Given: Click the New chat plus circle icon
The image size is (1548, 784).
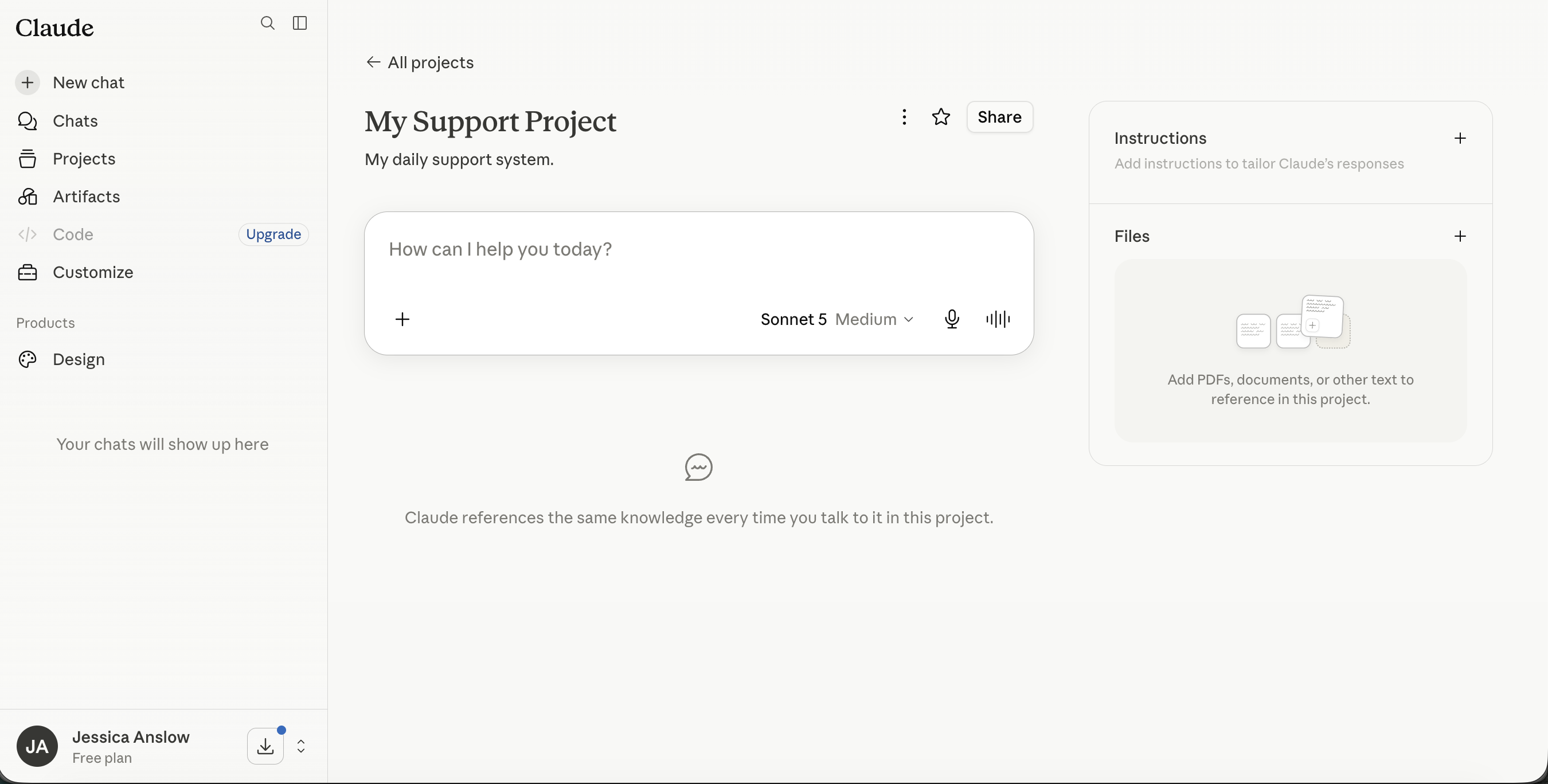Looking at the screenshot, I should tap(28, 83).
